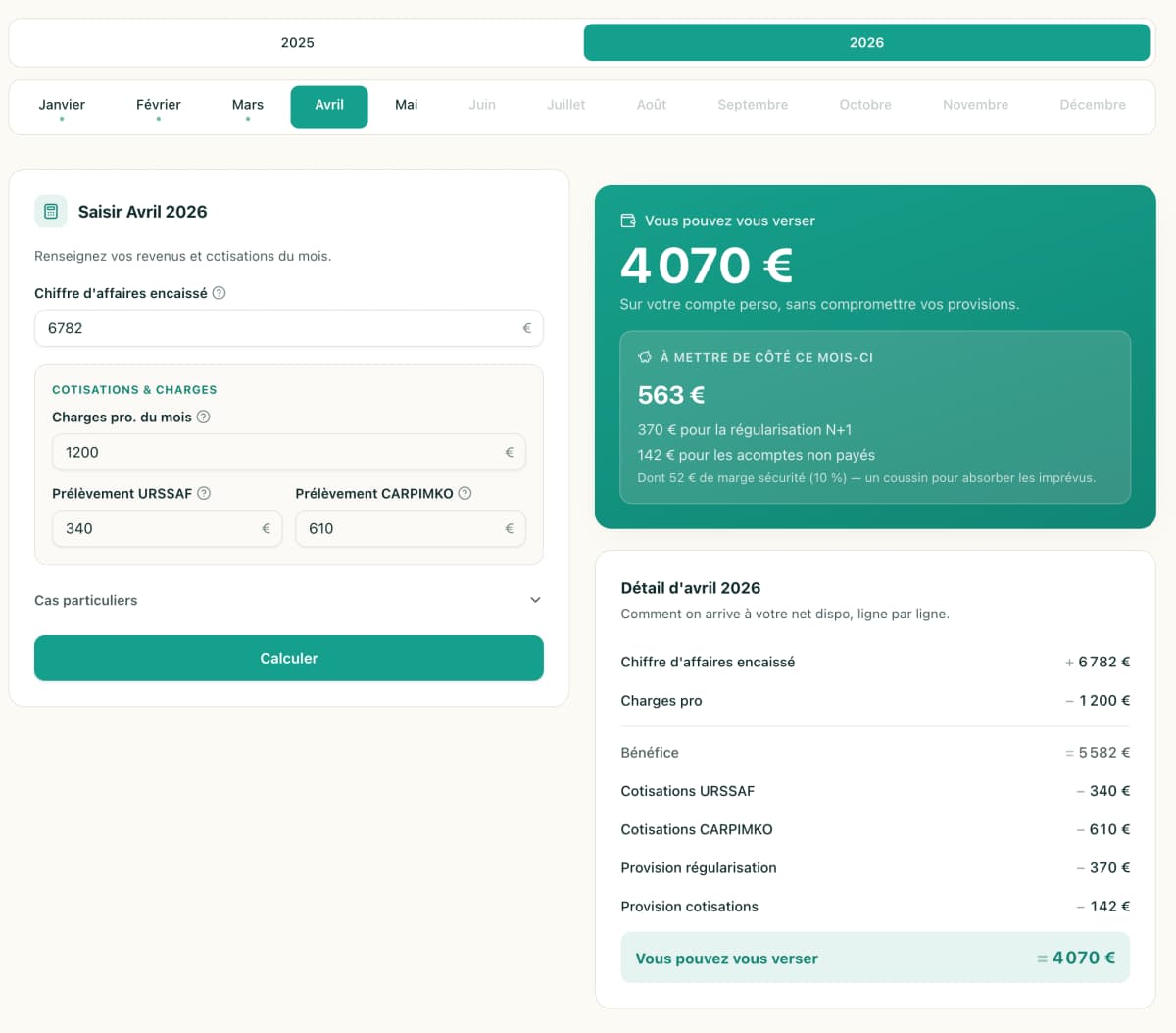Screen dimensions: 1176x1033
Task: Open the Mars month tab
Action: (248, 107)
